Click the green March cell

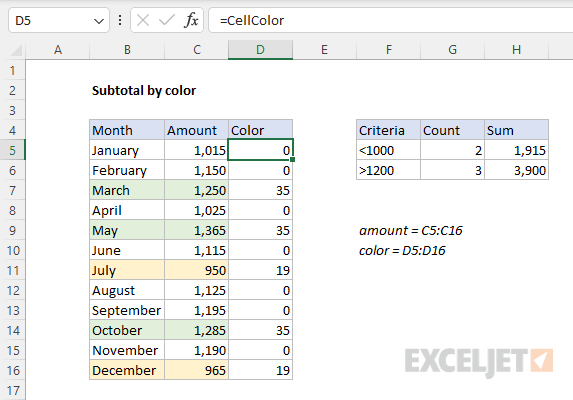[x=127, y=190]
